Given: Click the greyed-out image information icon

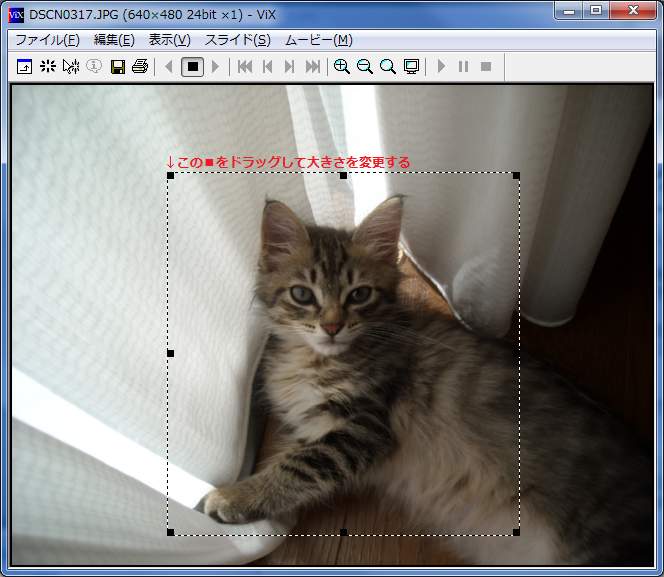Looking at the screenshot, I should click(x=94, y=66).
